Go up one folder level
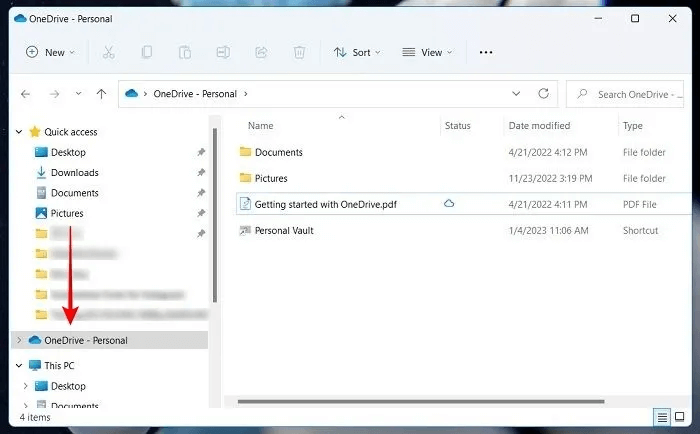700x434 pixels. click(x=101, y=94)
